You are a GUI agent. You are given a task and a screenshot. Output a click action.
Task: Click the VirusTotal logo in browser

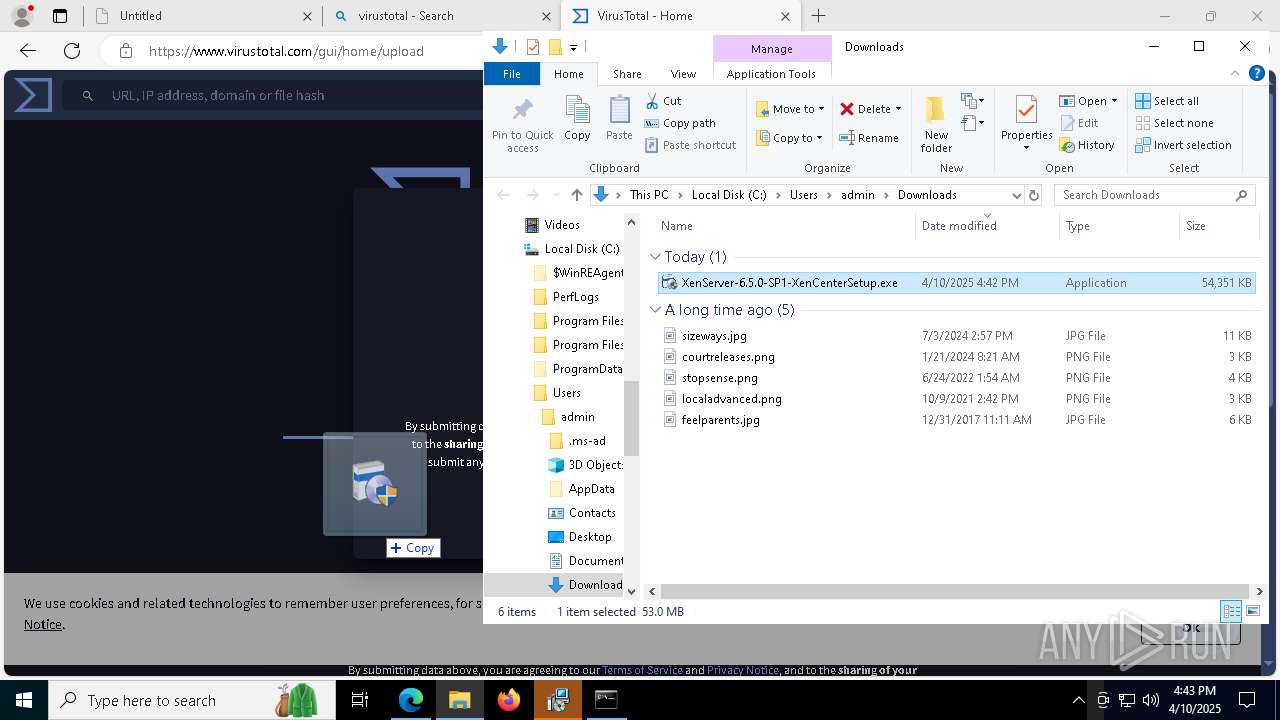(32, 95)
